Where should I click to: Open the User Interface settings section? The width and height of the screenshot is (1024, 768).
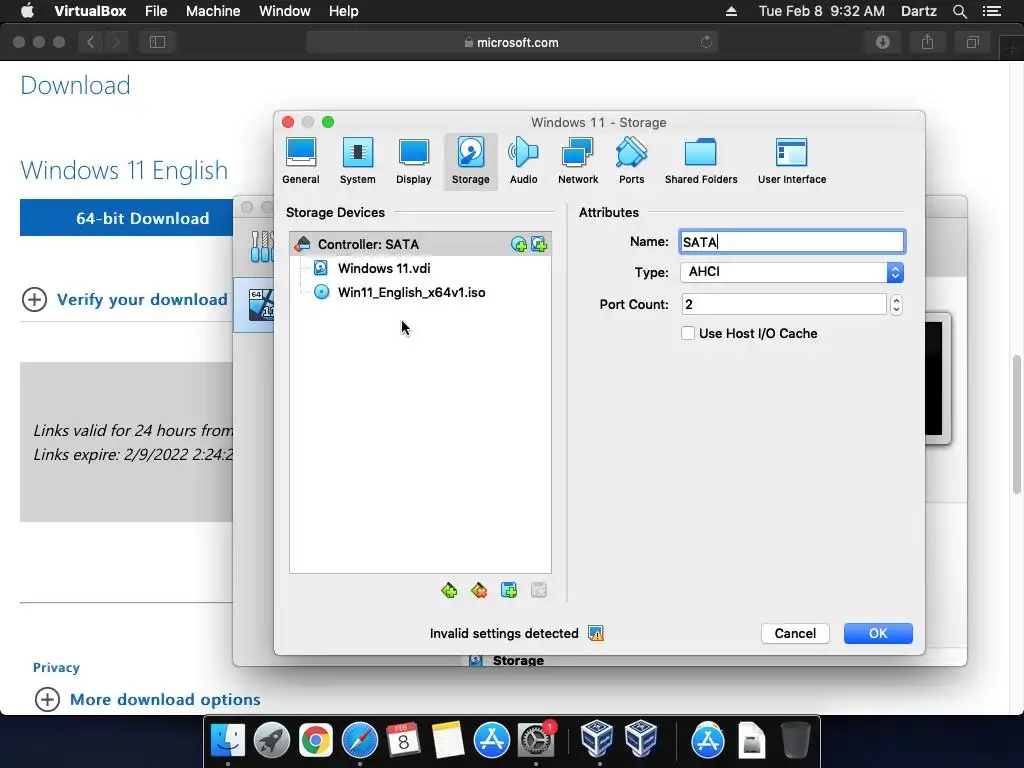coord(792,161)
